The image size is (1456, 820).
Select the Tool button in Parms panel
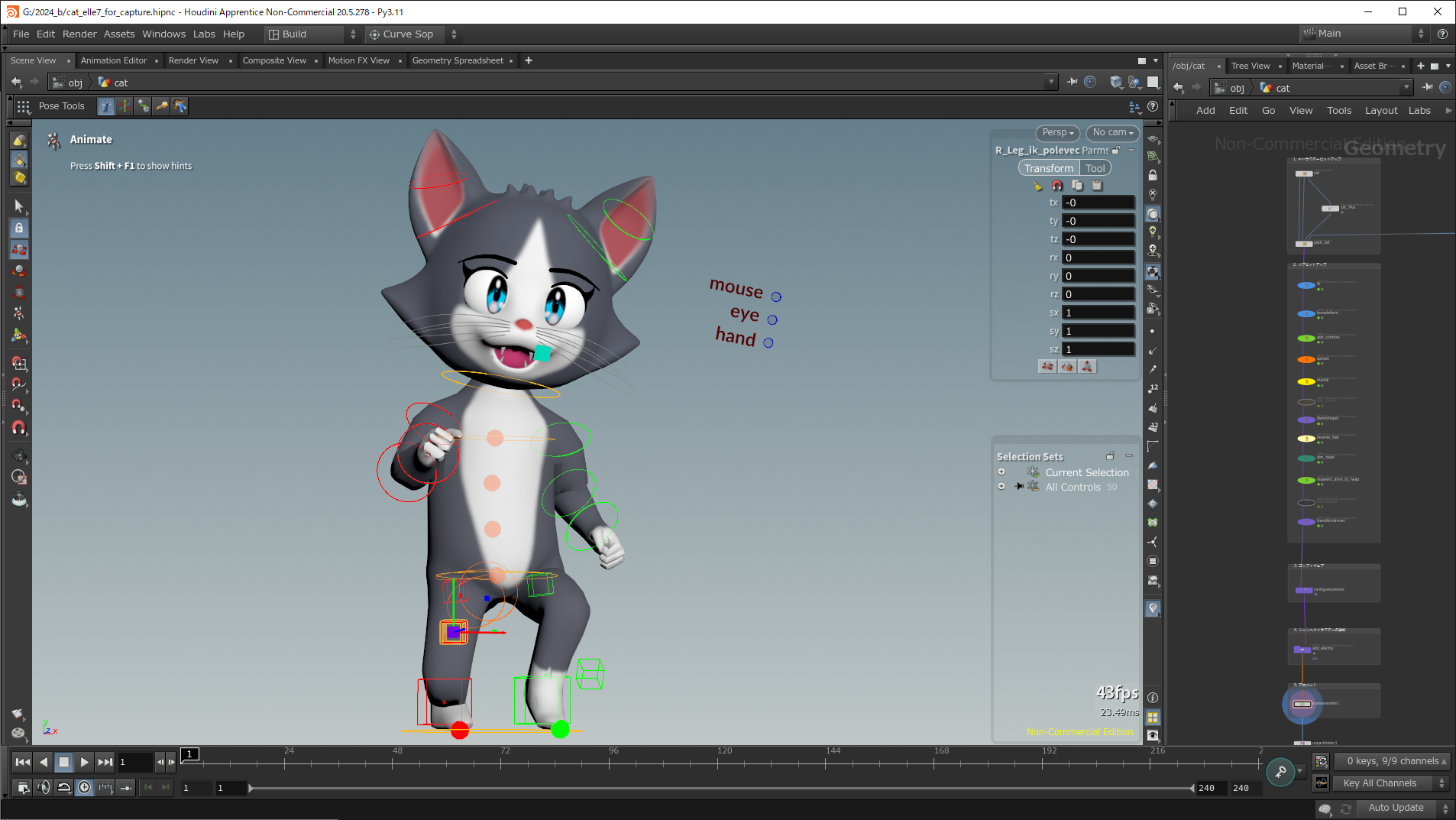(1095, 168)
